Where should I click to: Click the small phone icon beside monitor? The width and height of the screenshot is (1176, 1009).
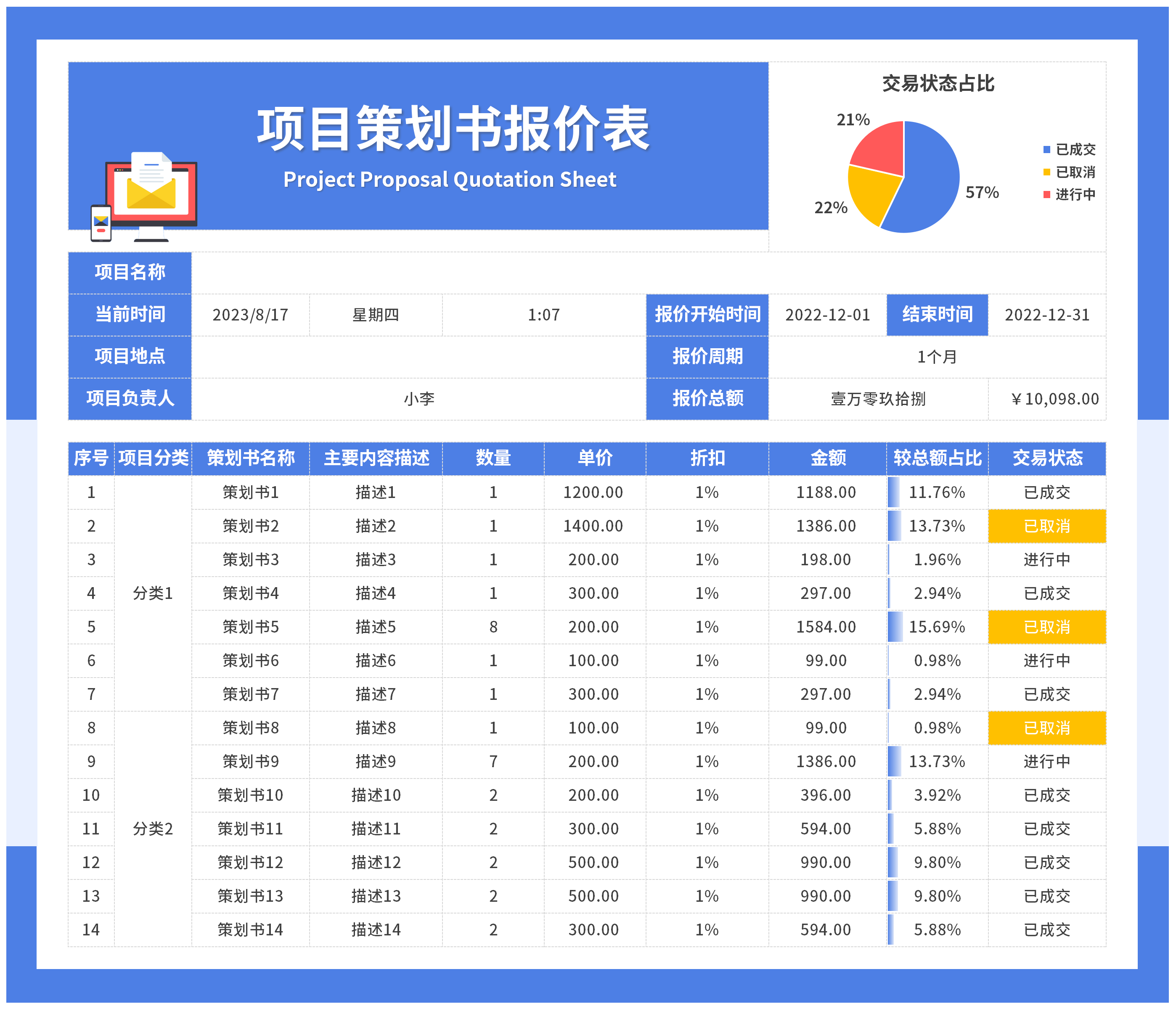(x=101, y=224)
